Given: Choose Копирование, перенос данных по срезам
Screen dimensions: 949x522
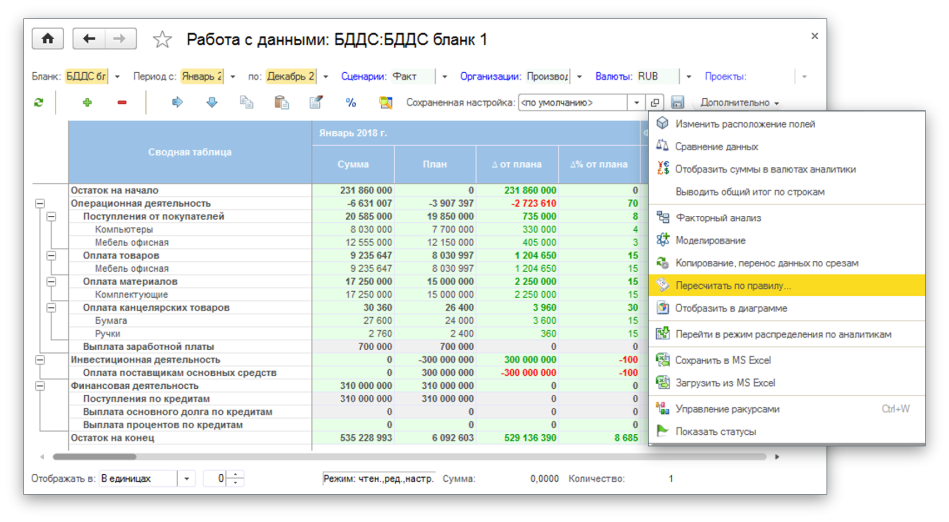Looking at the screenshot, I should (787, 263).
